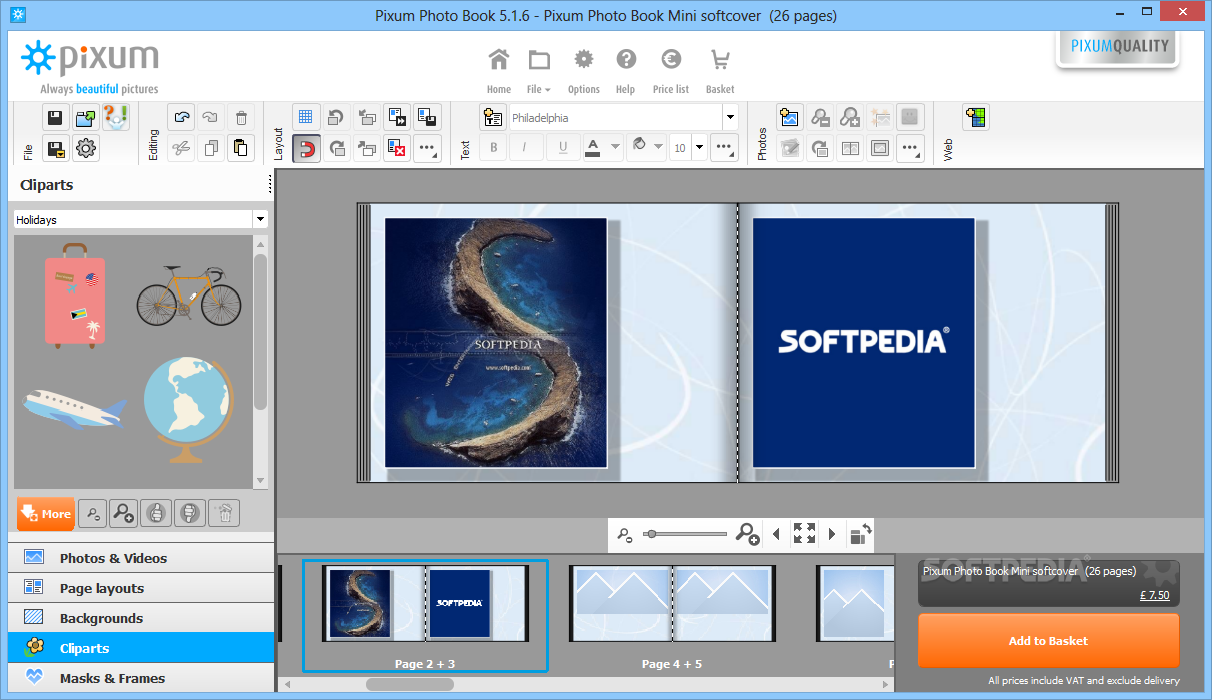Viewport: 1212px width, 700px height.
Task: Rotate the photo in Photos group
Action: point(820,149)
